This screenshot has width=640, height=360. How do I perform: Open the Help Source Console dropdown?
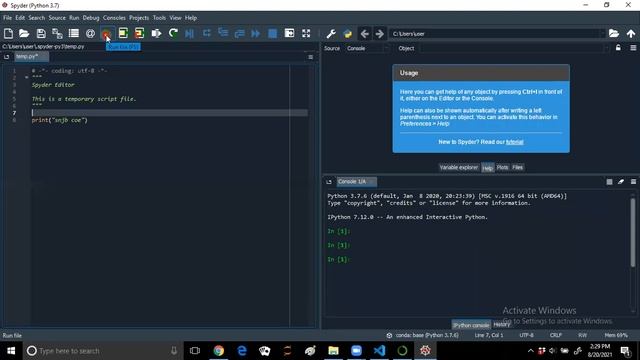[x=368, y=48]
